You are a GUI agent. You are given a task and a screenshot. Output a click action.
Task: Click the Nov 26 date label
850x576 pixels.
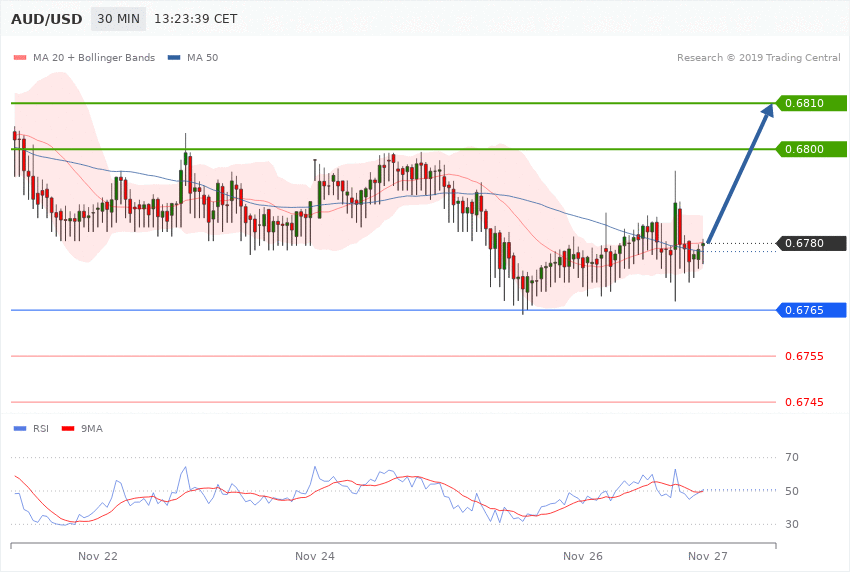pyautogui.click(x=583, y=556)
